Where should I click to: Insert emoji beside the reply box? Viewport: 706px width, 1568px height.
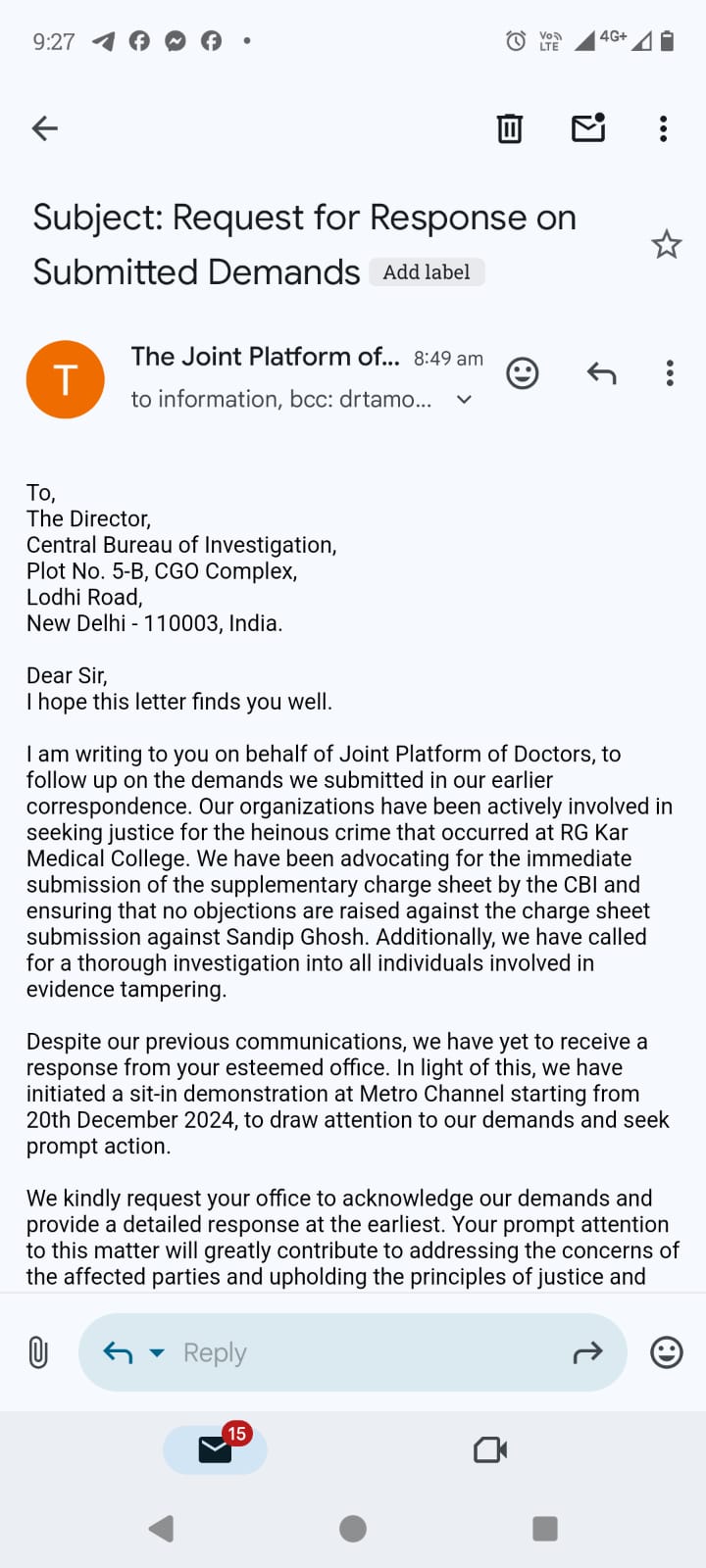coord(667,1352)
